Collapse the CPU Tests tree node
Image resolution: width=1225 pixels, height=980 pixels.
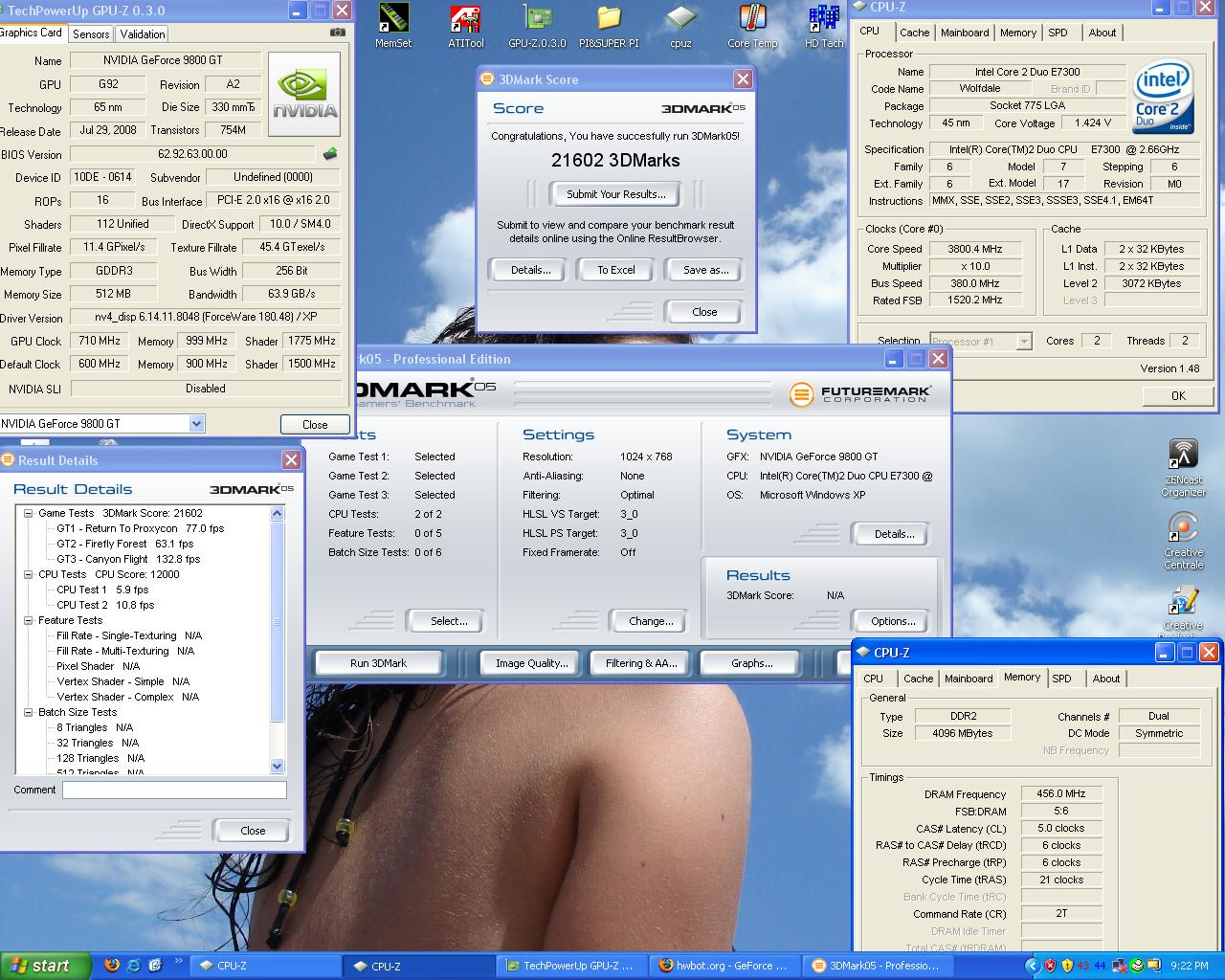coord(29,574)
